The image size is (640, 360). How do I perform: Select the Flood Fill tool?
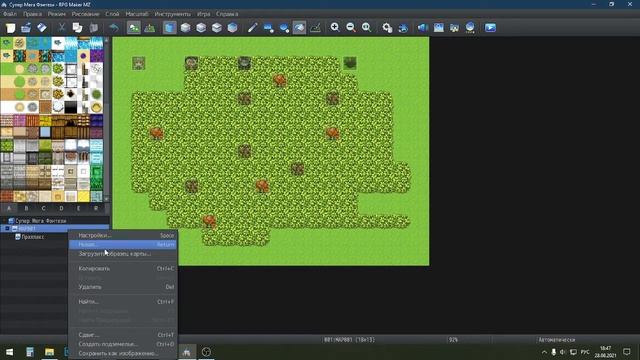299,28
